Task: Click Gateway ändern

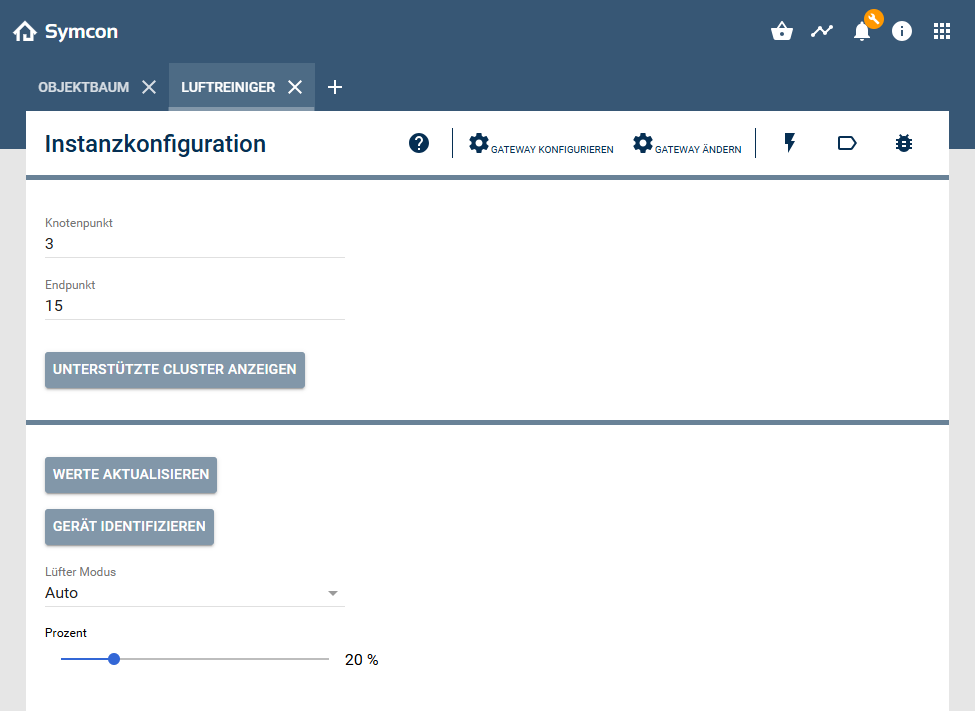Action: coord(687,144)
